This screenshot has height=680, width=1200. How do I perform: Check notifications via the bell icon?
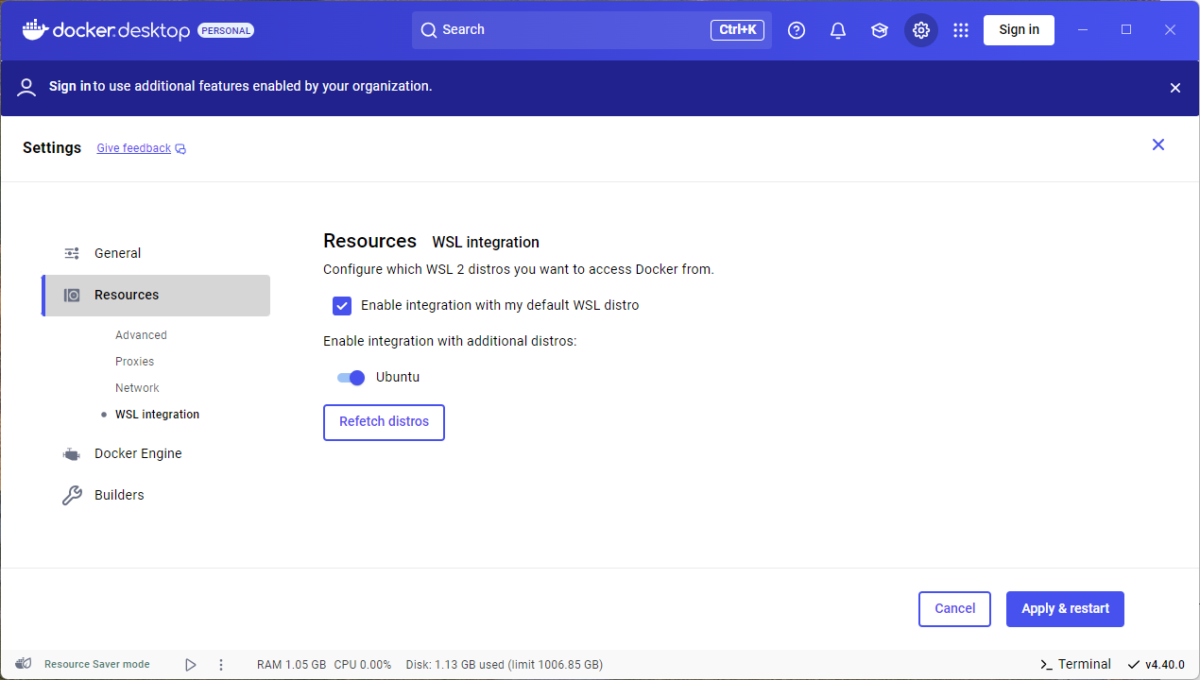838,30
